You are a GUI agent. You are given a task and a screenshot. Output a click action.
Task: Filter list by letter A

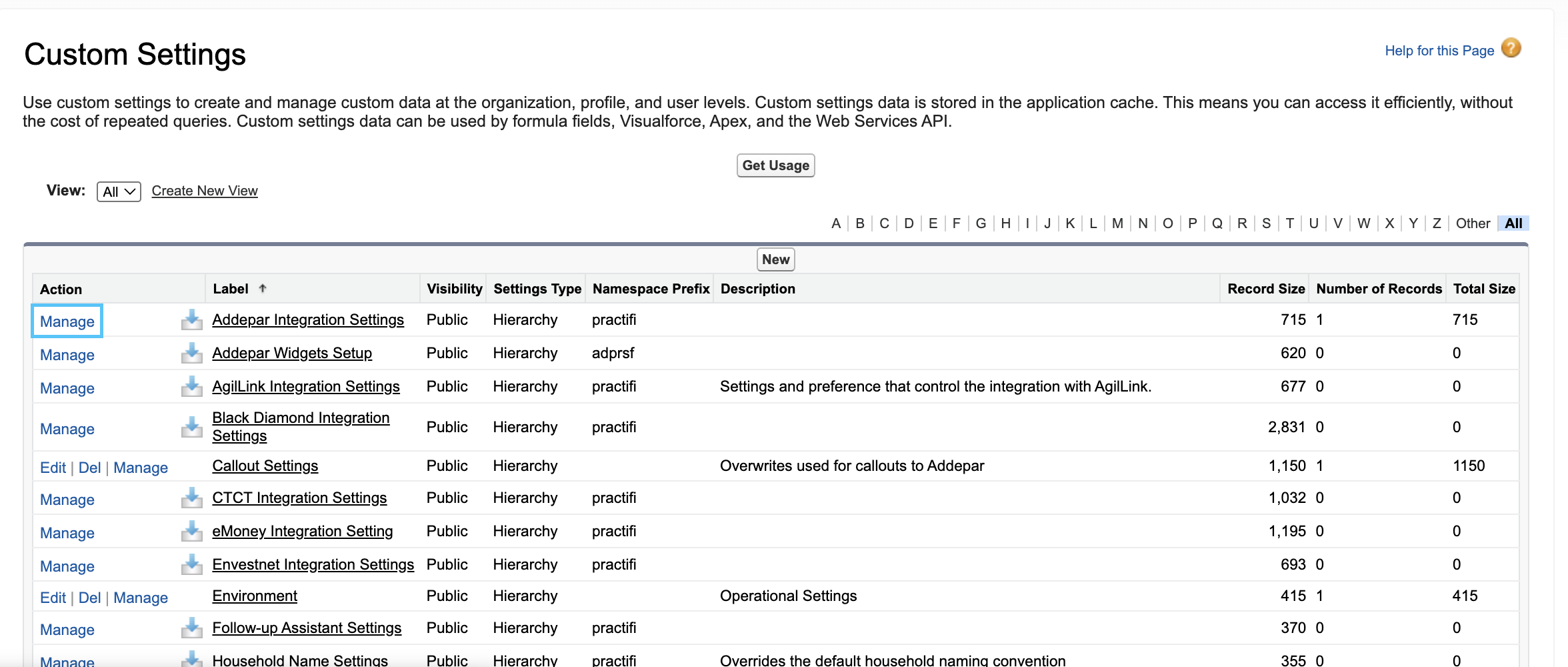pos(836,223)
